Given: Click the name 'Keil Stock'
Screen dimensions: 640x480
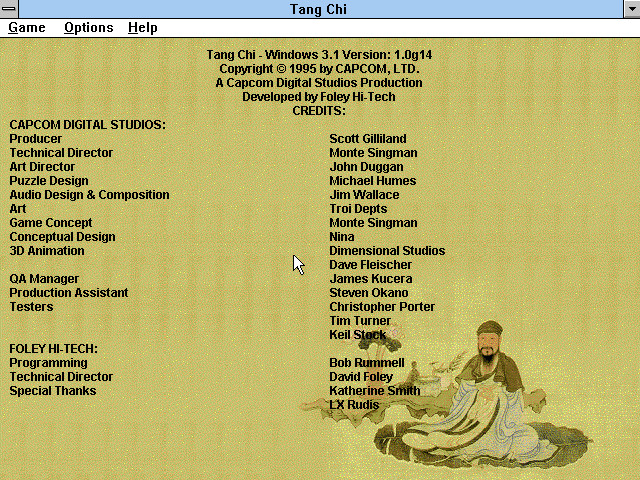Looking at the screenshot, I should pos(358,335).
